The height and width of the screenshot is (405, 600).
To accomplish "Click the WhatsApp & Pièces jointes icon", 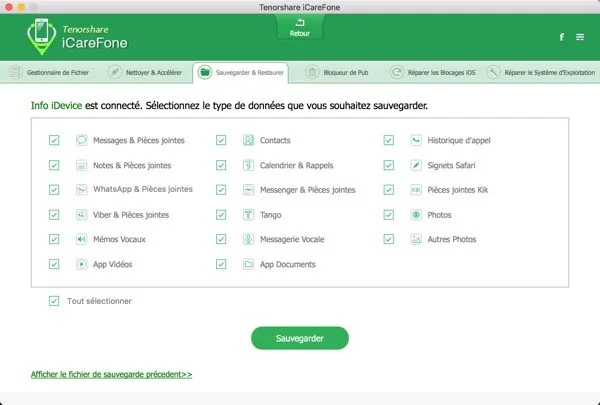I will click(x=82, y=189).
